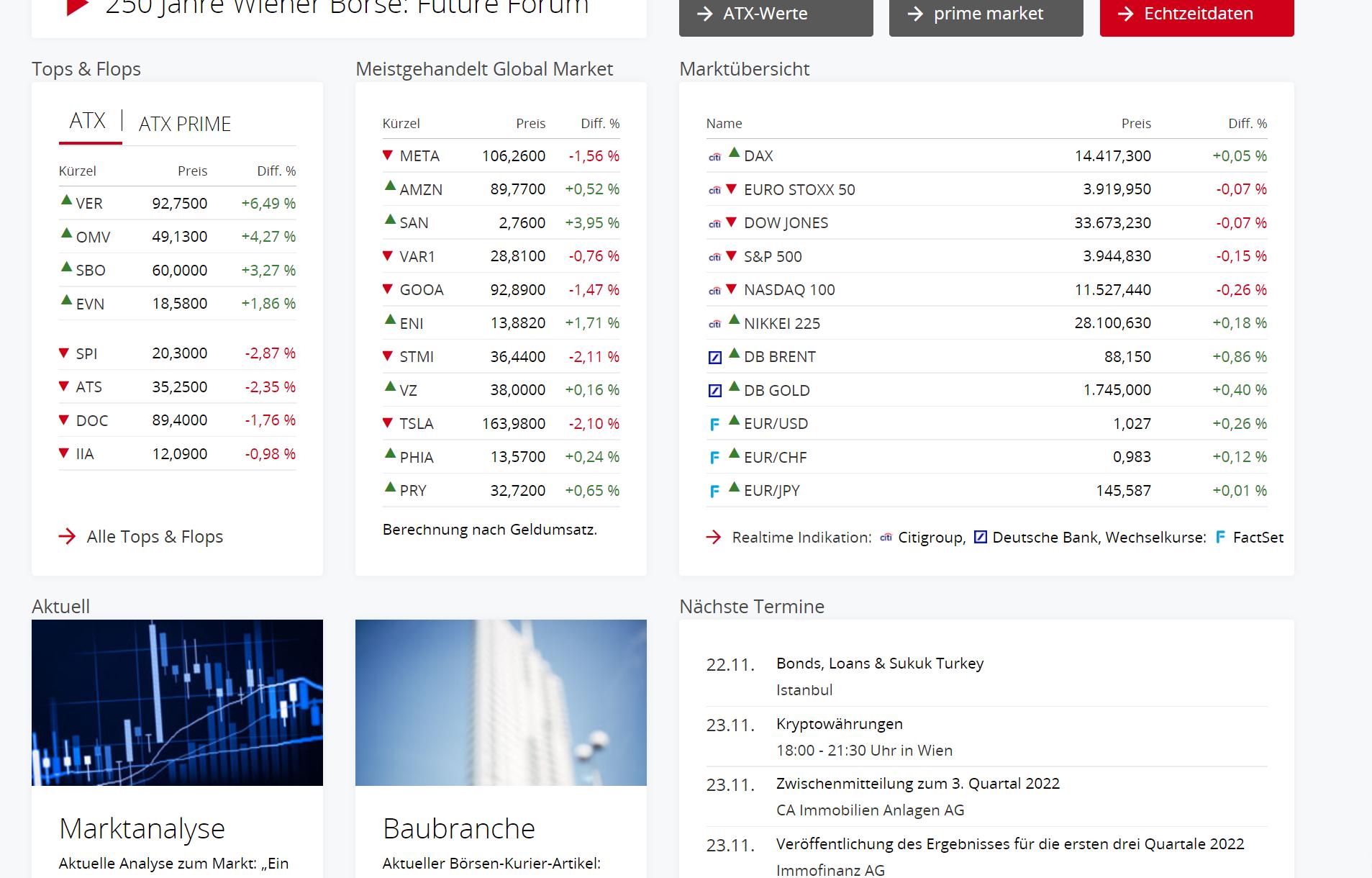
Task: Click the Citigroup logo in the legend
Action: (x=886, y=537)
